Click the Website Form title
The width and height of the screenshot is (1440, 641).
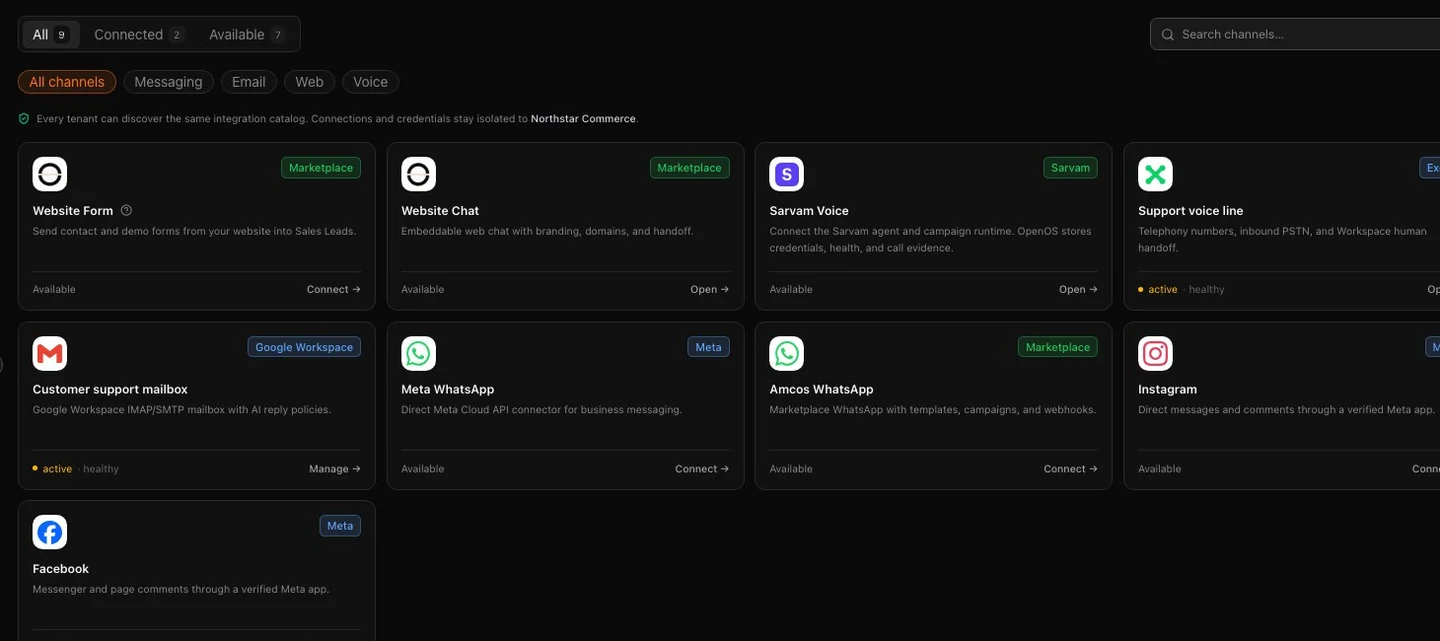pyautogui.click(x=73, y=211)
